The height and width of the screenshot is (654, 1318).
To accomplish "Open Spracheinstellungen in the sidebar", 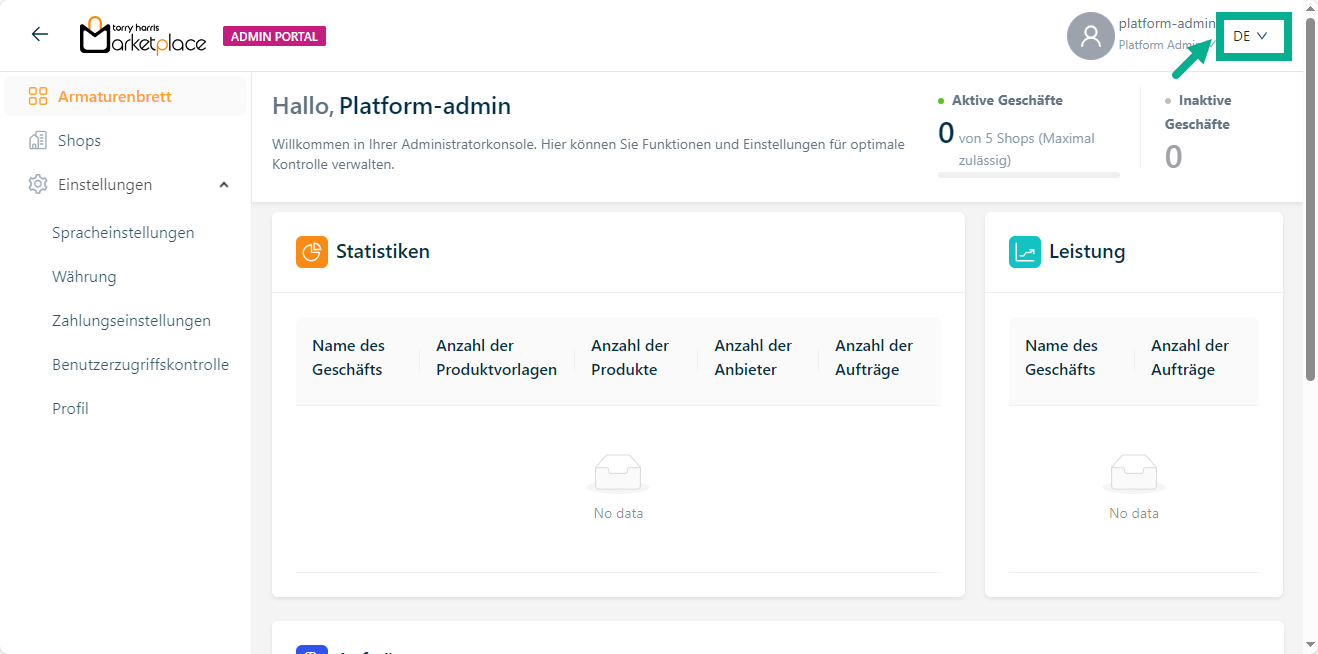I will click(123, 233).
